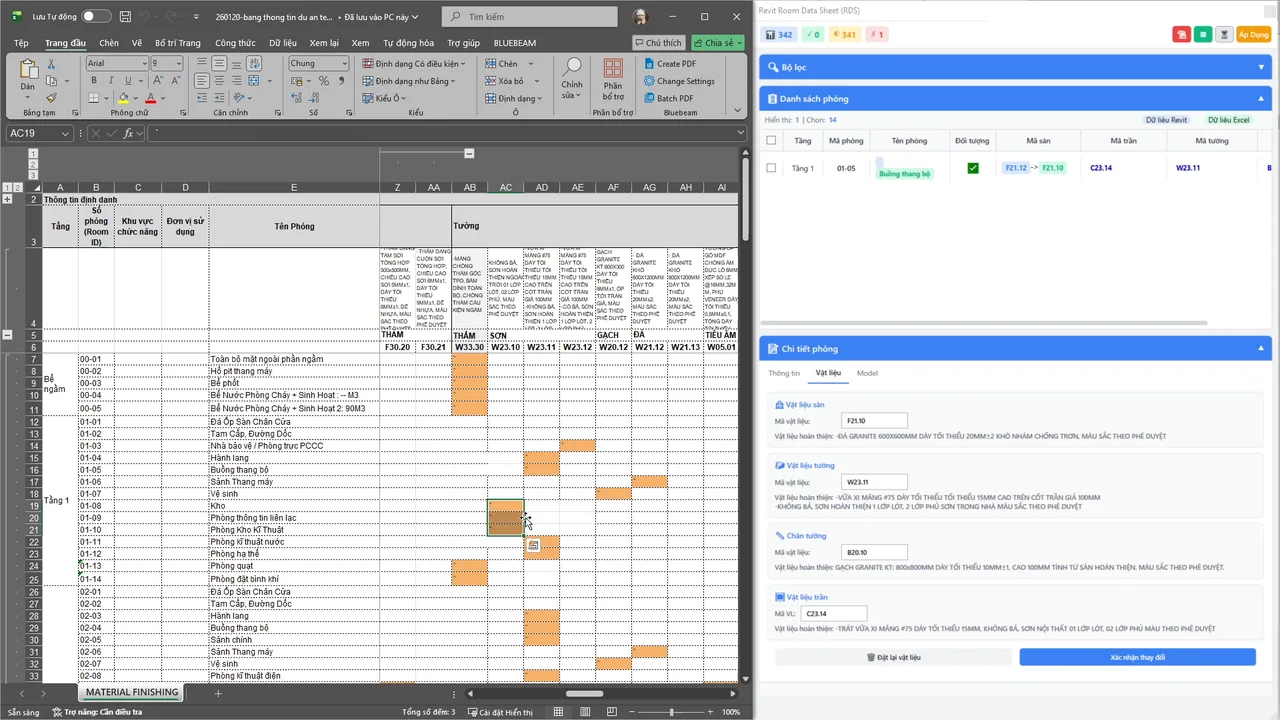
Task: Click the Batch PDF icon
Action: [668, 98]
